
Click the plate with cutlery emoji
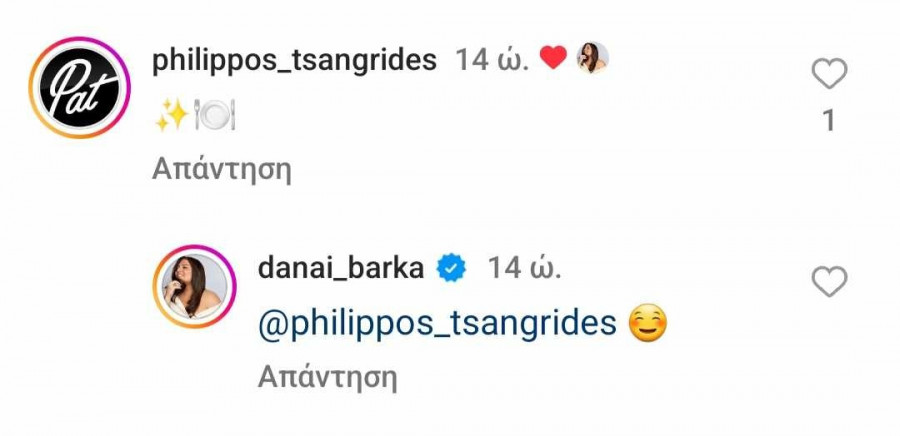coord(215,114)
